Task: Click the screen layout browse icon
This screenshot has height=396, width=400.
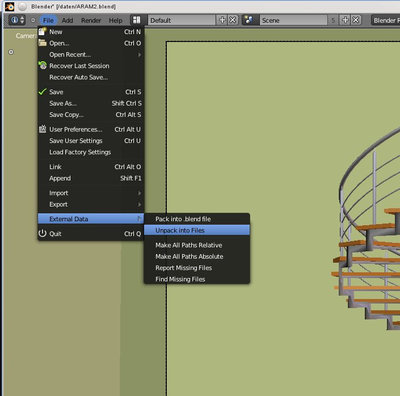Action: coord(136,20)
